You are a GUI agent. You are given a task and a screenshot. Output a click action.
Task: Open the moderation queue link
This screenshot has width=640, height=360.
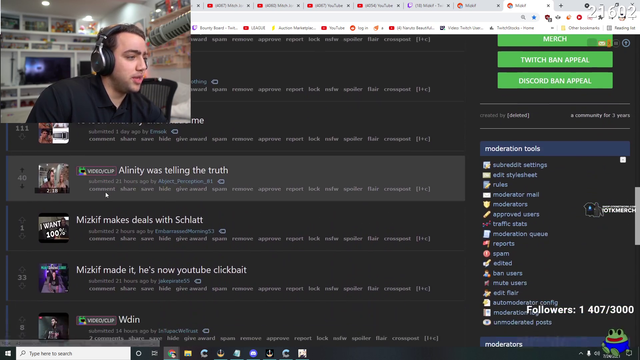520,234
